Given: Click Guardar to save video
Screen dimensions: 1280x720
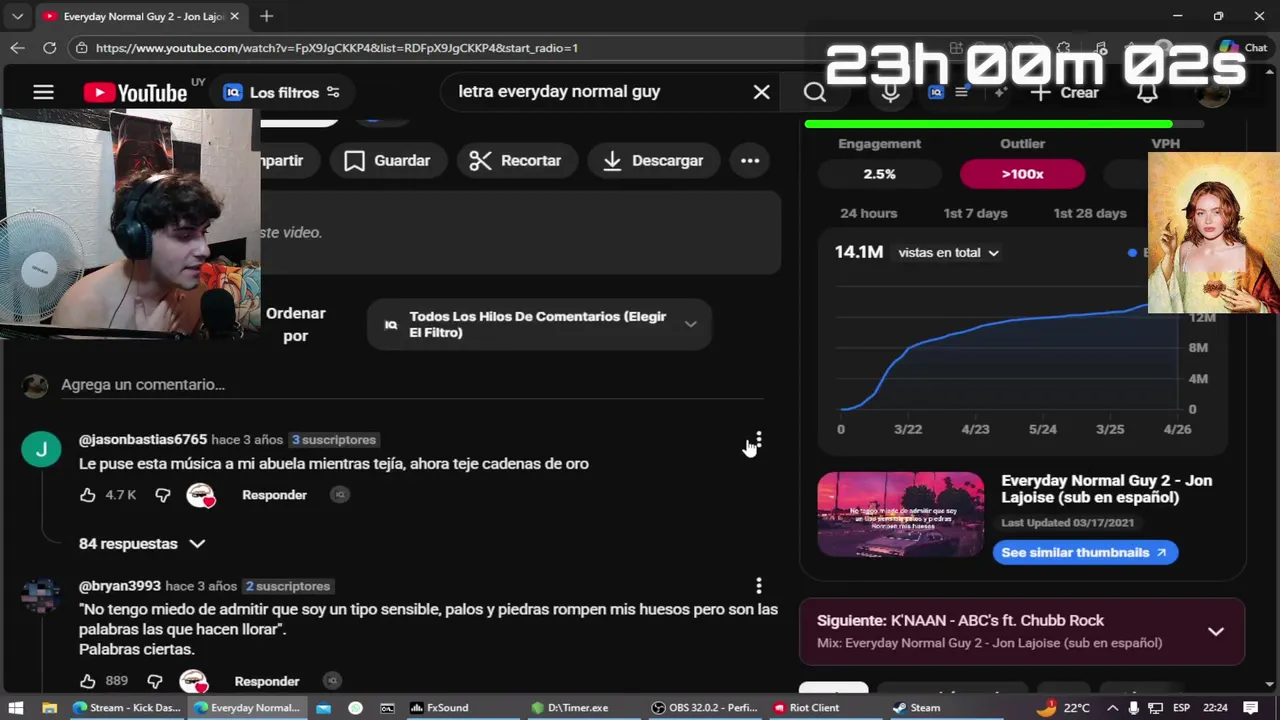Looking at the screenshot, I should [387, 160].
